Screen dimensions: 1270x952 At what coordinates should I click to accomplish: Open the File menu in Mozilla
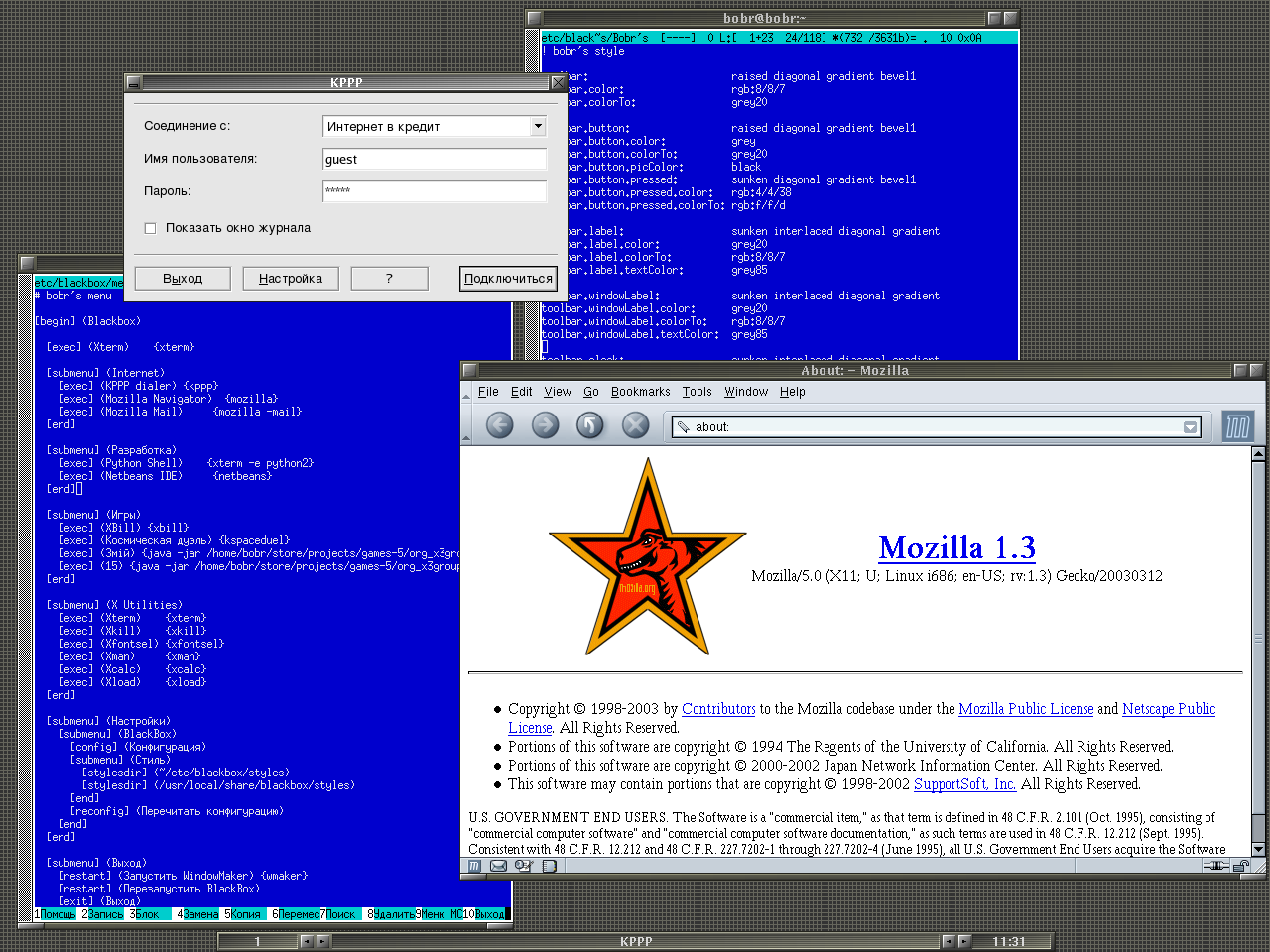point(488,392)
